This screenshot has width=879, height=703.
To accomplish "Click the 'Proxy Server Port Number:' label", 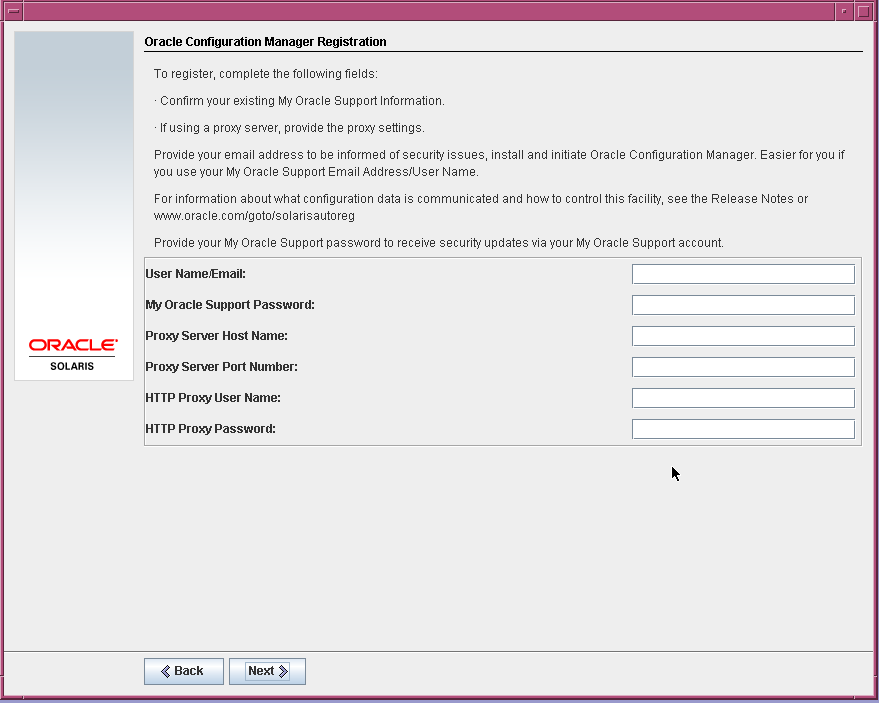I will 221,366.
